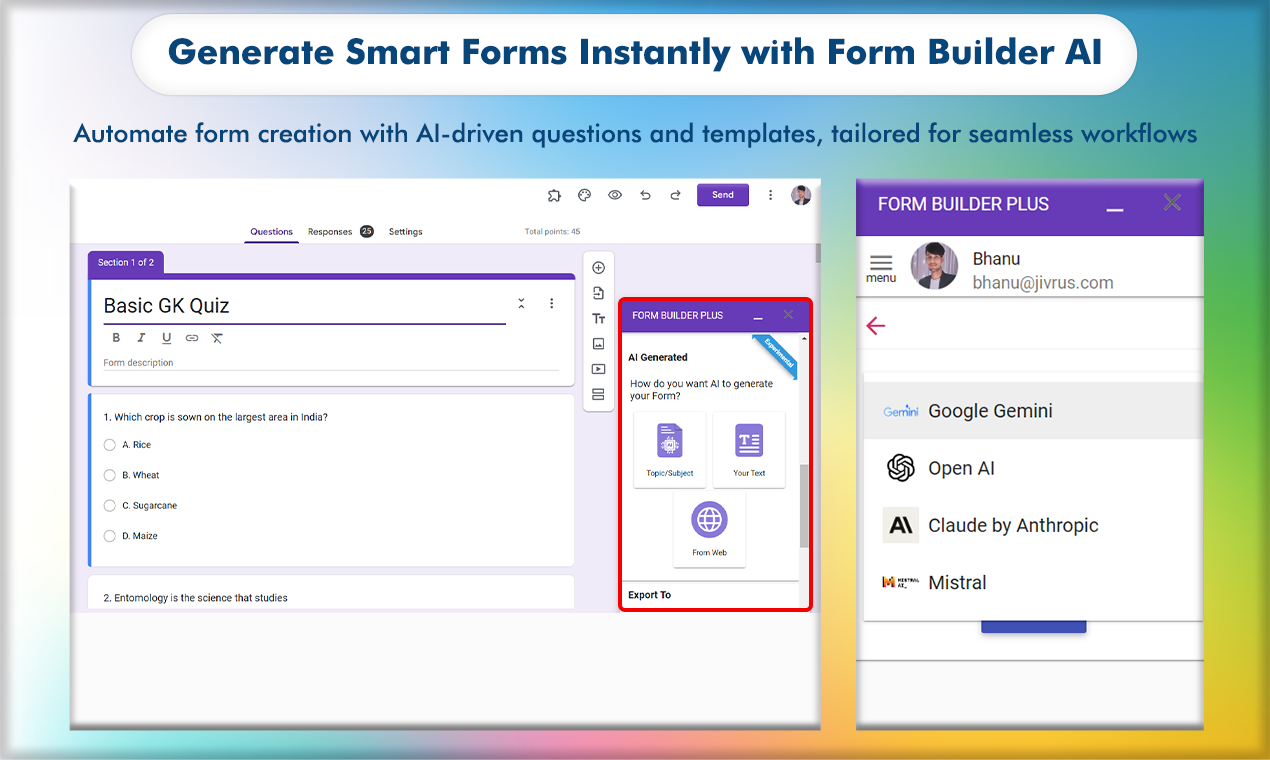Send the form with Send button
This screenshot has height=760, width=1270.
pyautogui.click(x=723, y=195)
